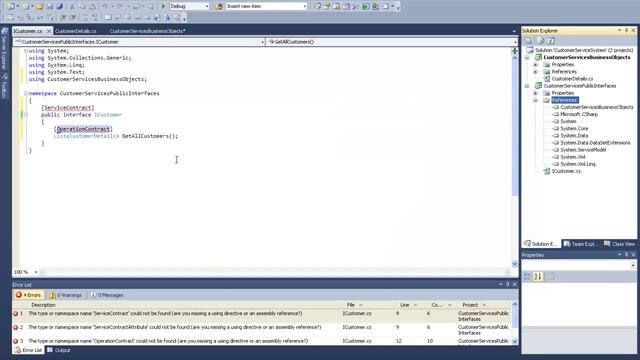
Task: Click Refresh icon in Solution Explorer toolbar
Action: [551, 40]
